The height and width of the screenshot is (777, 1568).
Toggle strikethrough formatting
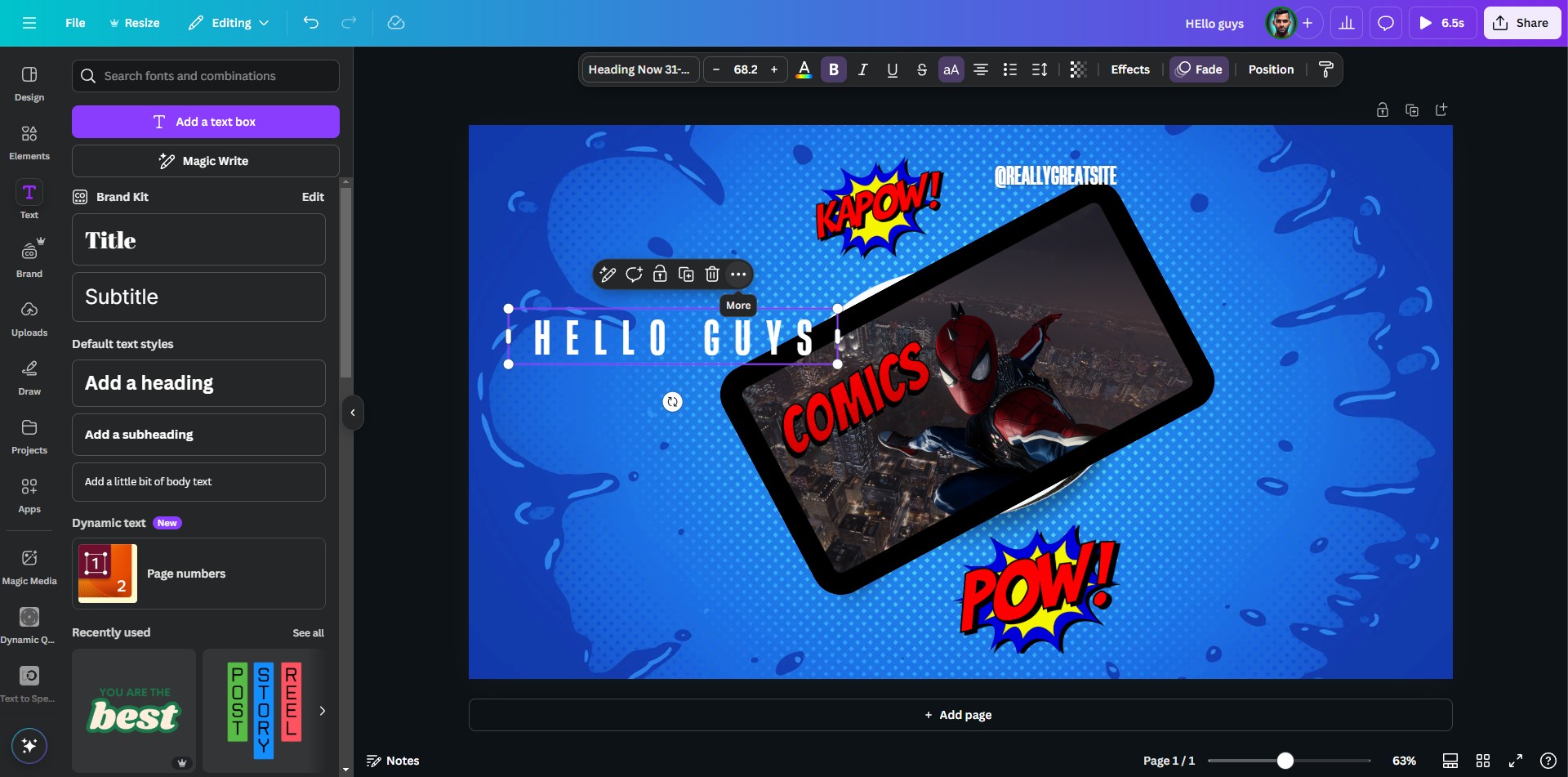[921, 69]
